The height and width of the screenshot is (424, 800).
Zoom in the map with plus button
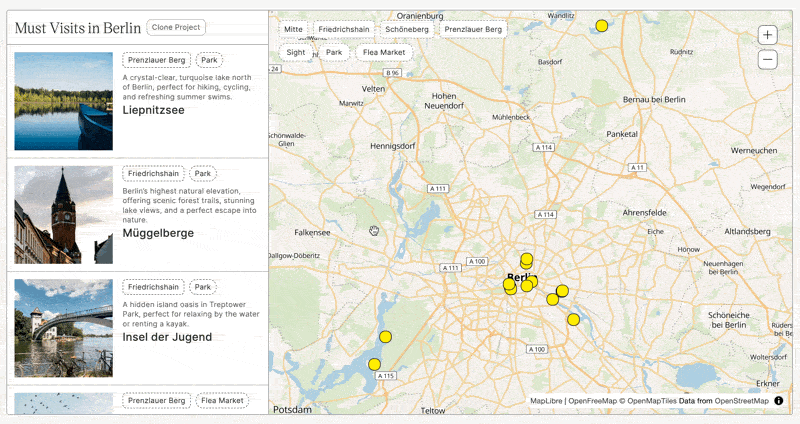[767, 35]
